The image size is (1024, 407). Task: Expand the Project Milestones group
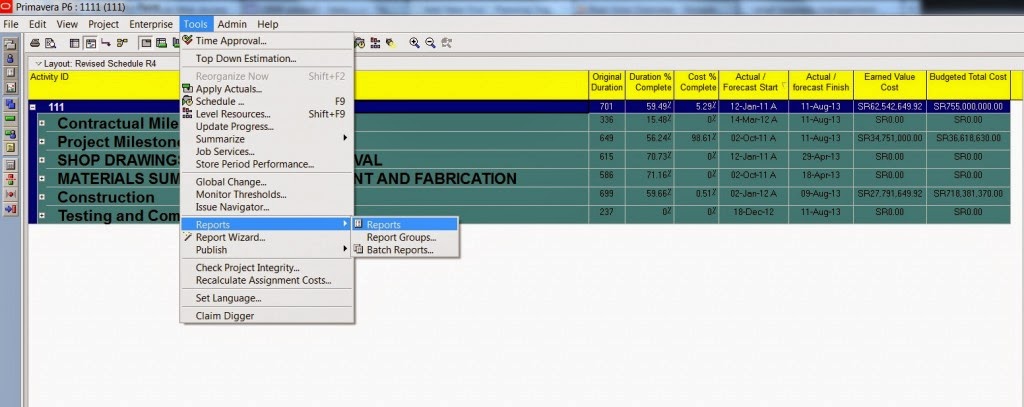point(42,141)
